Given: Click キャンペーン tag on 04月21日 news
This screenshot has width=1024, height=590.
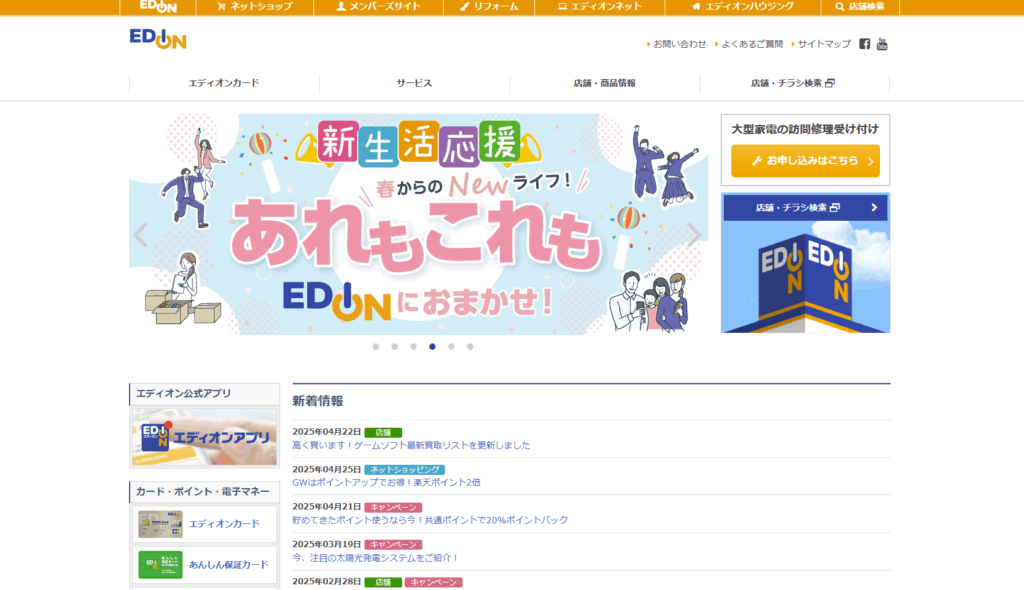Looking at the screenshot, I should 393,508.
